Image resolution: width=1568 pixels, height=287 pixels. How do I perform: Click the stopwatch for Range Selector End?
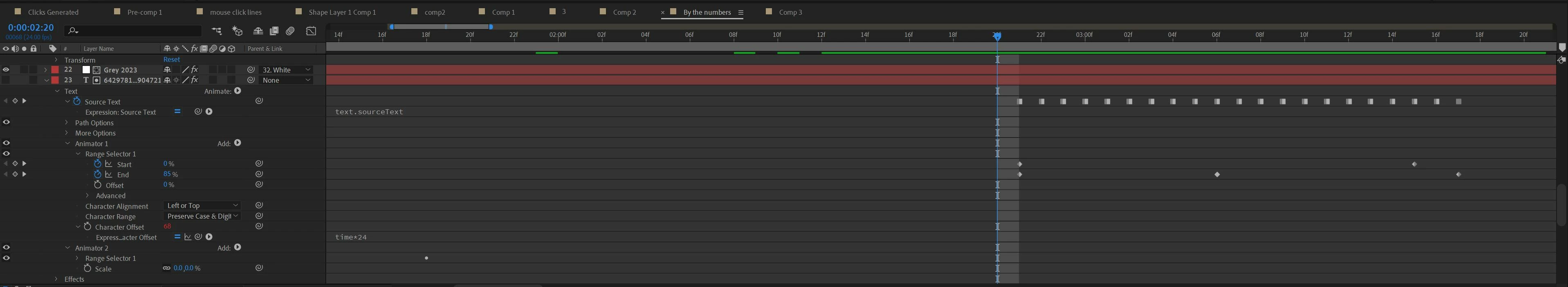tap(97, 174)
